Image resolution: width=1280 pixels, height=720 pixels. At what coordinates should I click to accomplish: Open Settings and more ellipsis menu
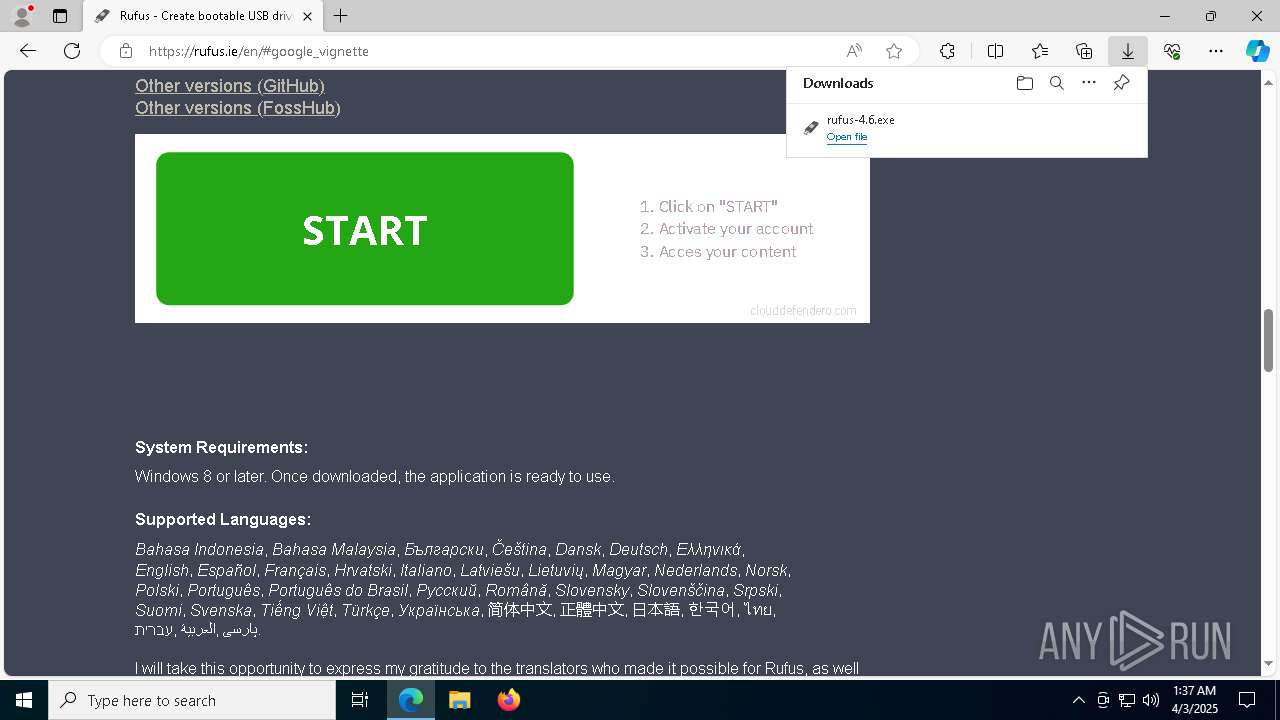1216,51
